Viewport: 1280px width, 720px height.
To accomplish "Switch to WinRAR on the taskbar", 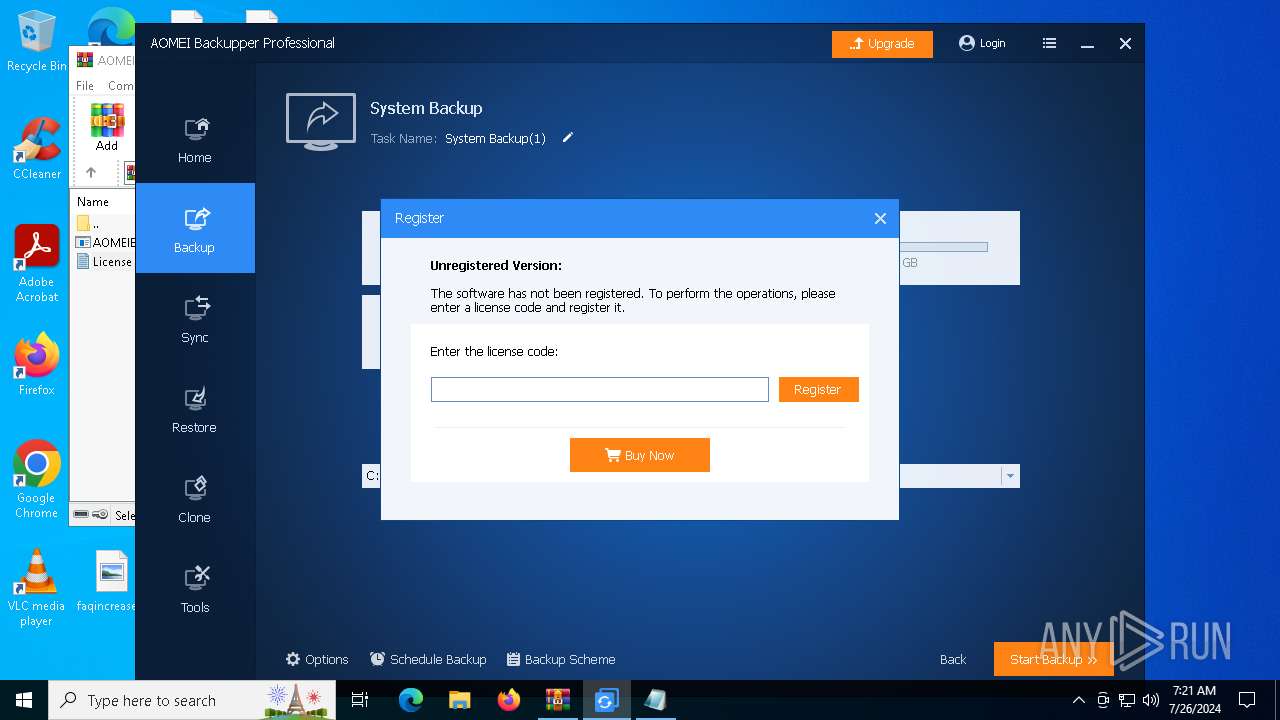I will coord(557,700).
